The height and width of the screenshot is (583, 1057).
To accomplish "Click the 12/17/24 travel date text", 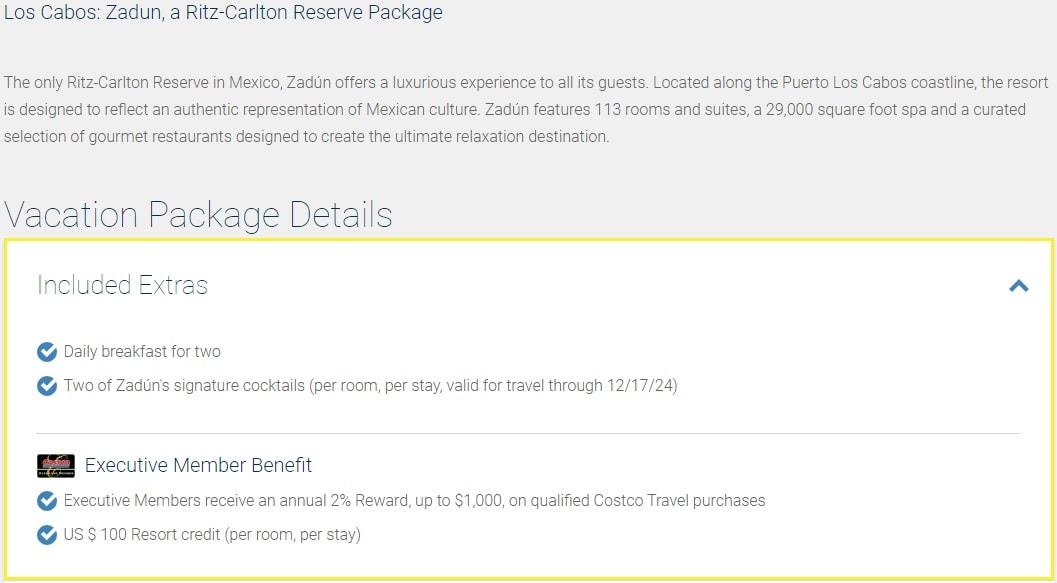I will (x=640, y=386).
